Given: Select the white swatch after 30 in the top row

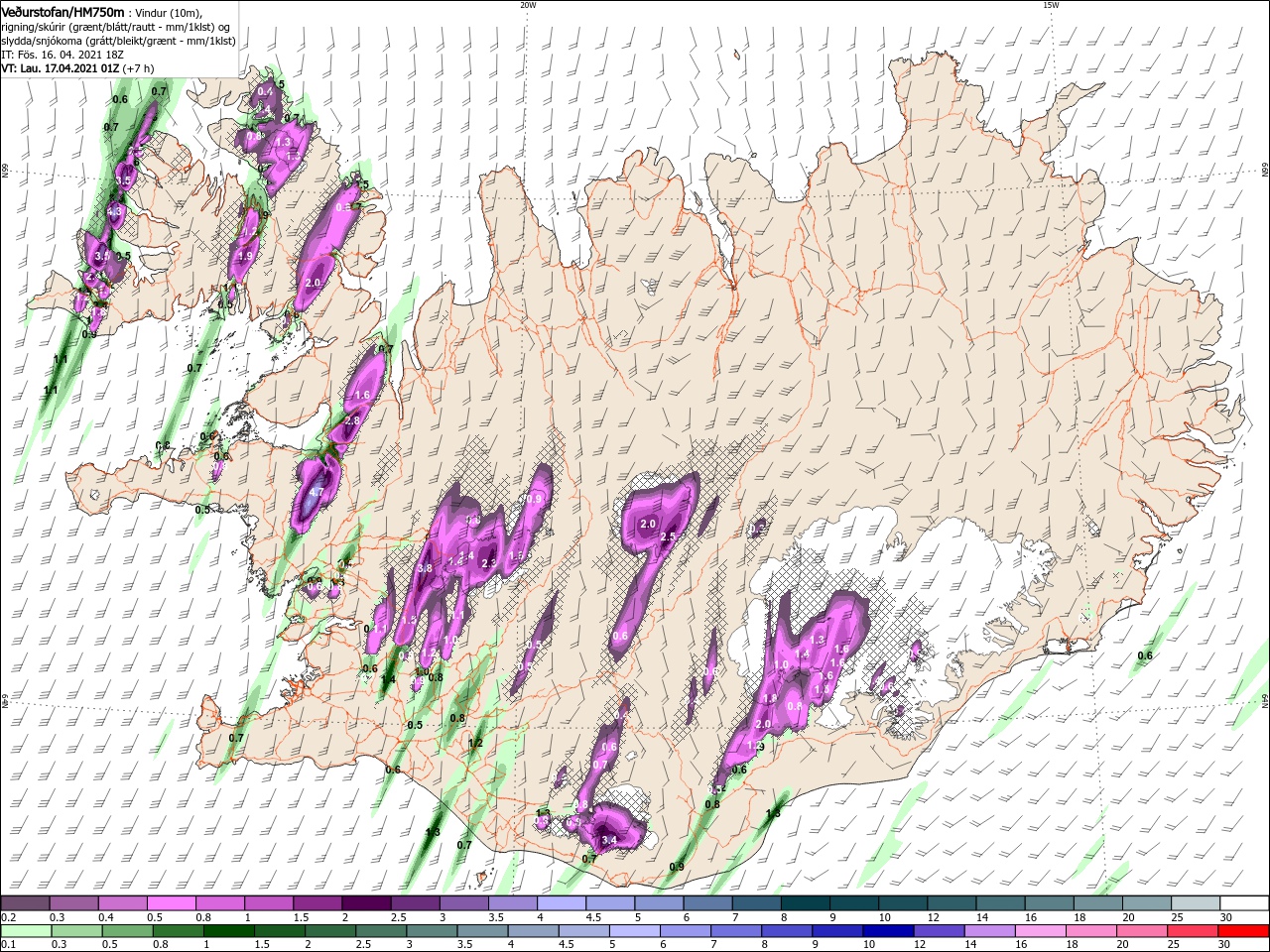Looking at the screenshot, I should (1244, 903).
